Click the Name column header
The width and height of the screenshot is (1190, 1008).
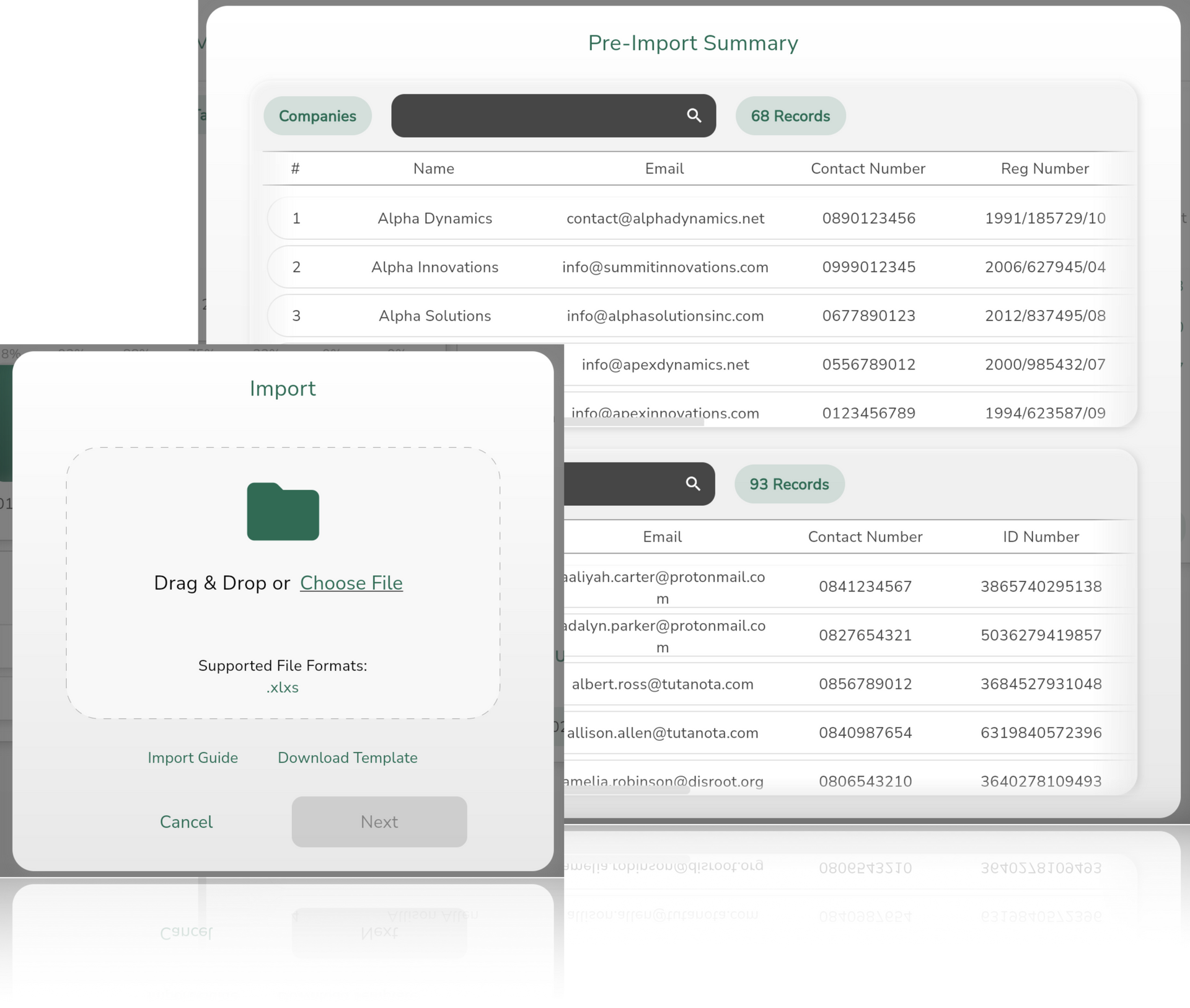click(x=434, y=169)
